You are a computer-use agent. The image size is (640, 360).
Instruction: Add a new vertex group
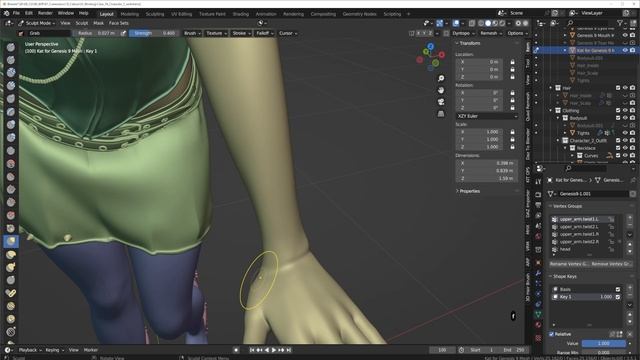click(x=630, y=218)
